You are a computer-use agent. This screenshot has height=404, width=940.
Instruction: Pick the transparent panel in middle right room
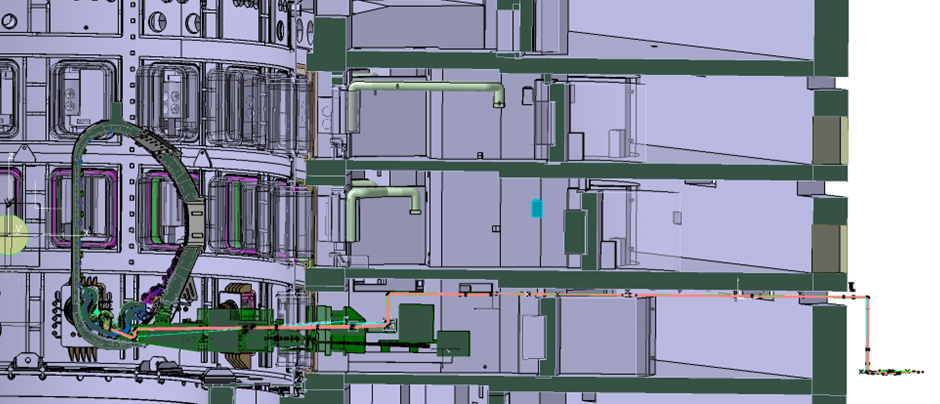point(640,225)
